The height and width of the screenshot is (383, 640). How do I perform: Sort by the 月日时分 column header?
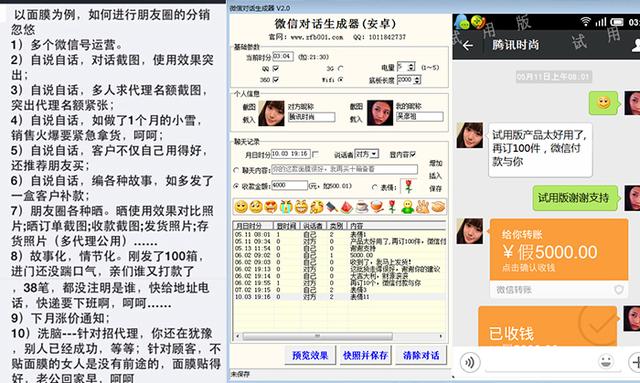click(x=253, y=225)
